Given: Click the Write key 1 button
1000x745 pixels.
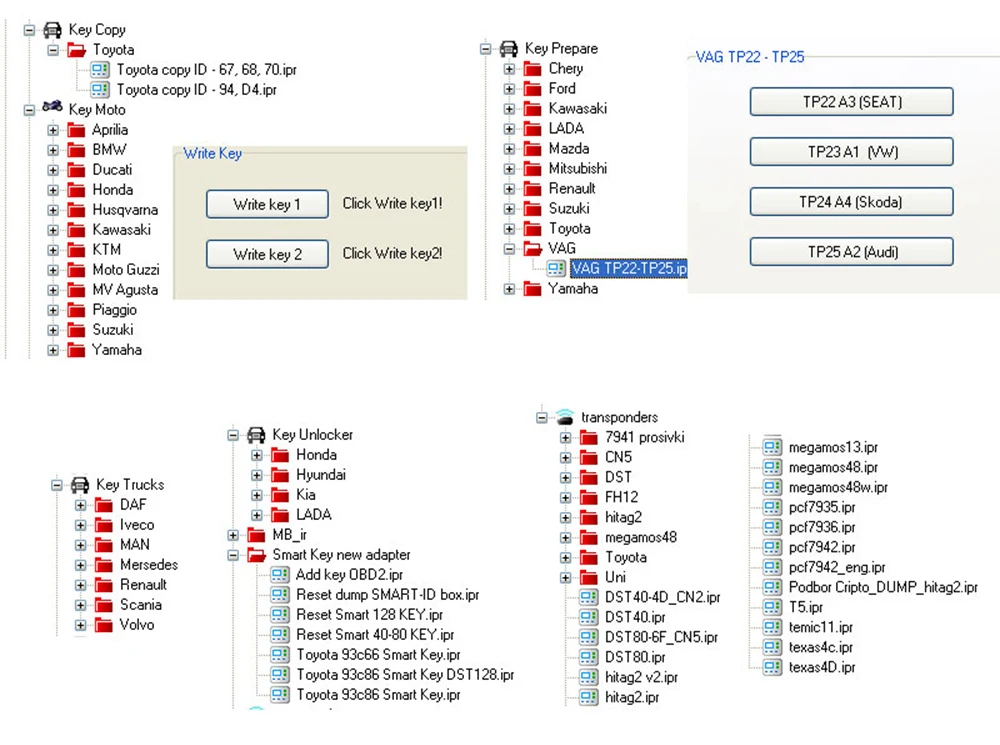Looking at the screenshot, I should click(267, 204).
